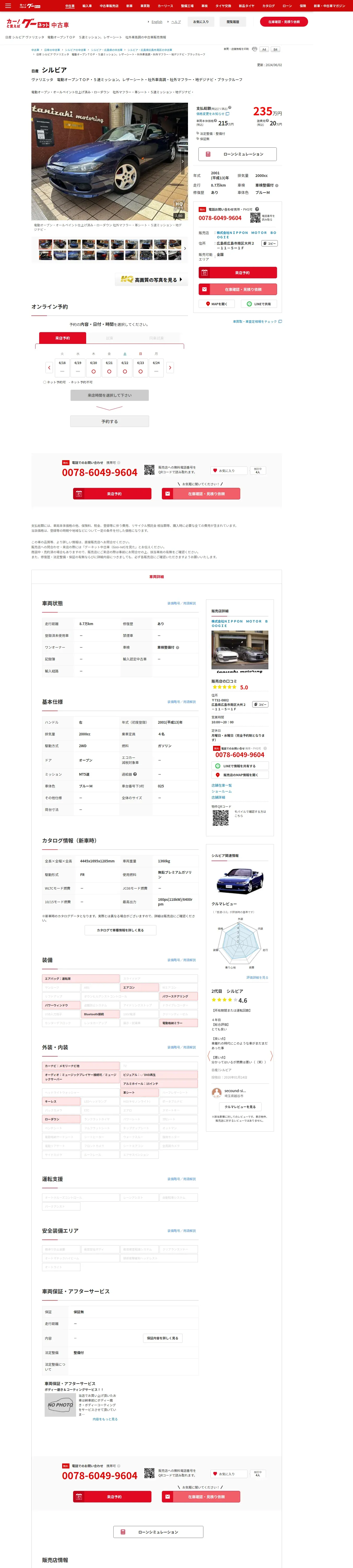
Task: Show previous review with left chevron
Action: click(209, 1056)
